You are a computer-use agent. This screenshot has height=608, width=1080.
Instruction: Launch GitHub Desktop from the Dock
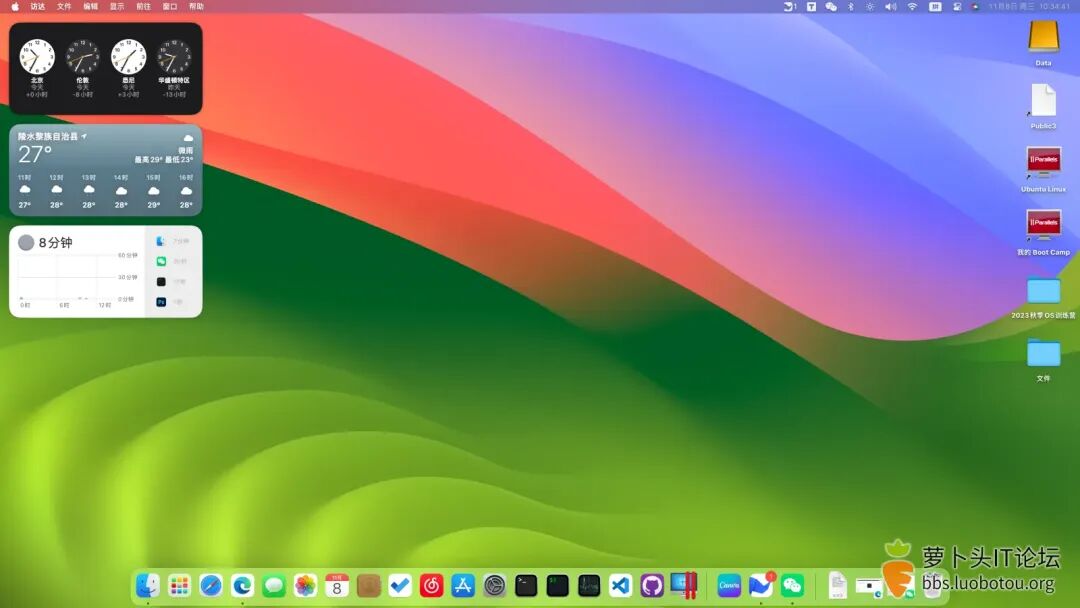[x=652, y=585]
